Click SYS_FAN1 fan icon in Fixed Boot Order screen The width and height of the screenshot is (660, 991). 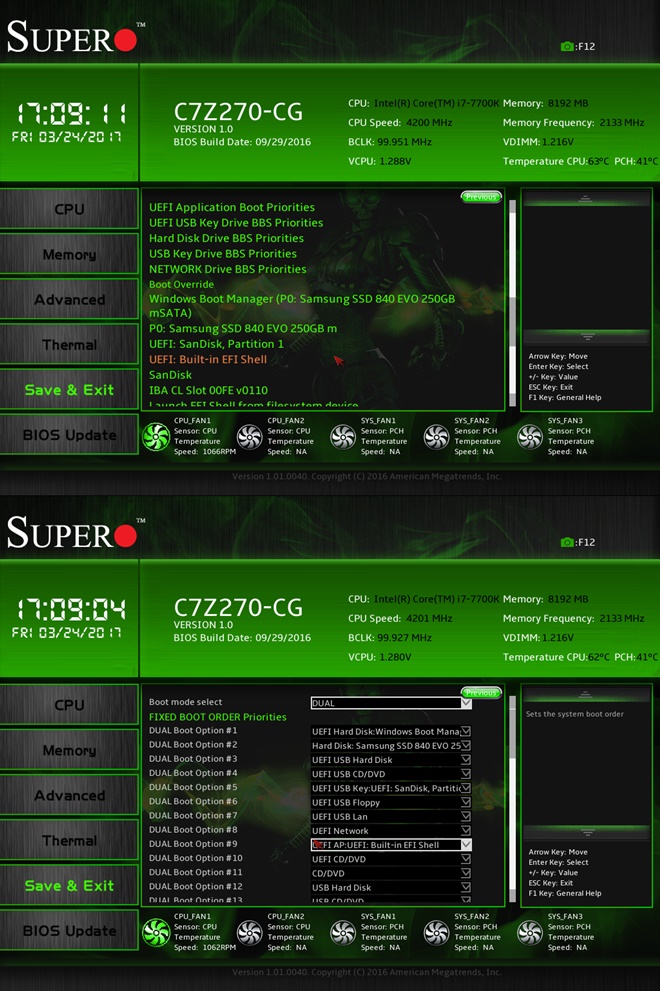tap(343, 932)
